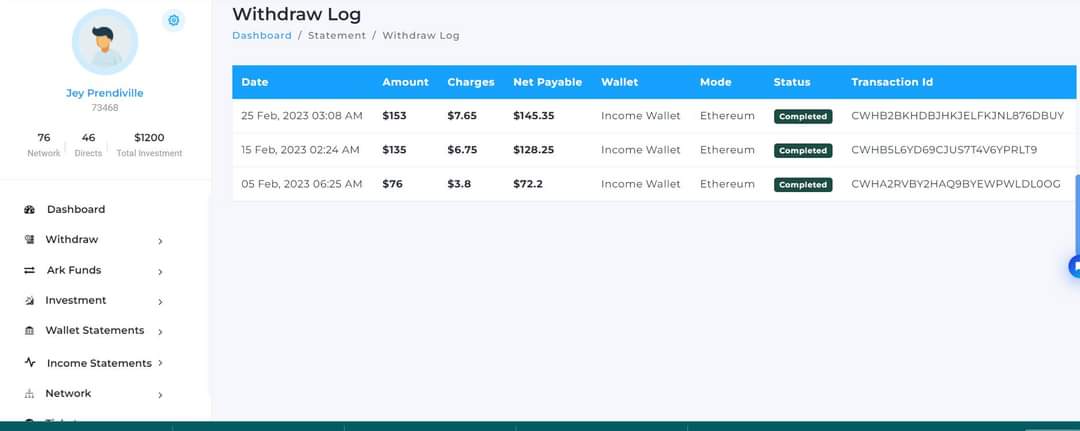
Task: Open Dashboard from the sidebar
Action: click(76, 209)
